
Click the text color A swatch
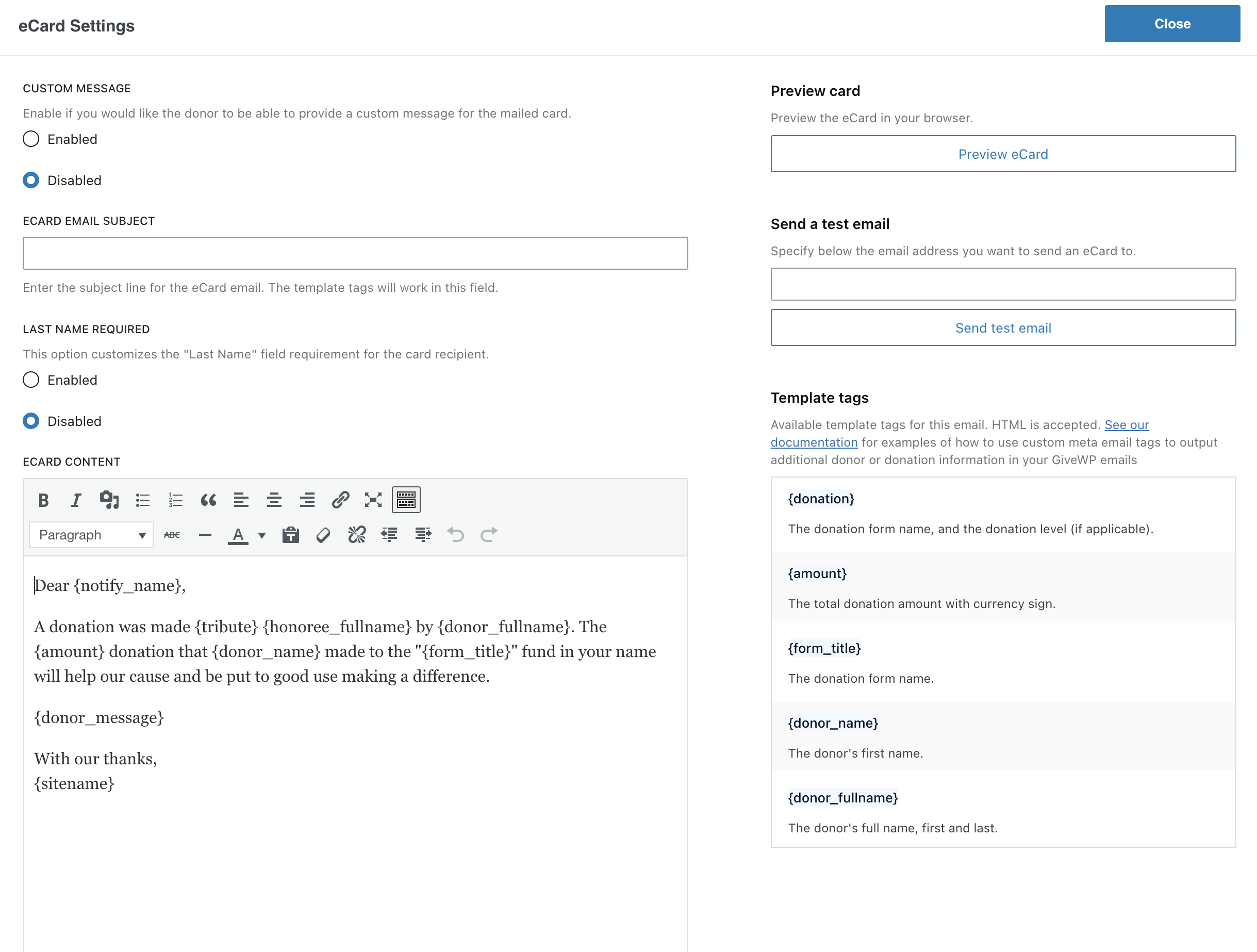coord(238,535)
